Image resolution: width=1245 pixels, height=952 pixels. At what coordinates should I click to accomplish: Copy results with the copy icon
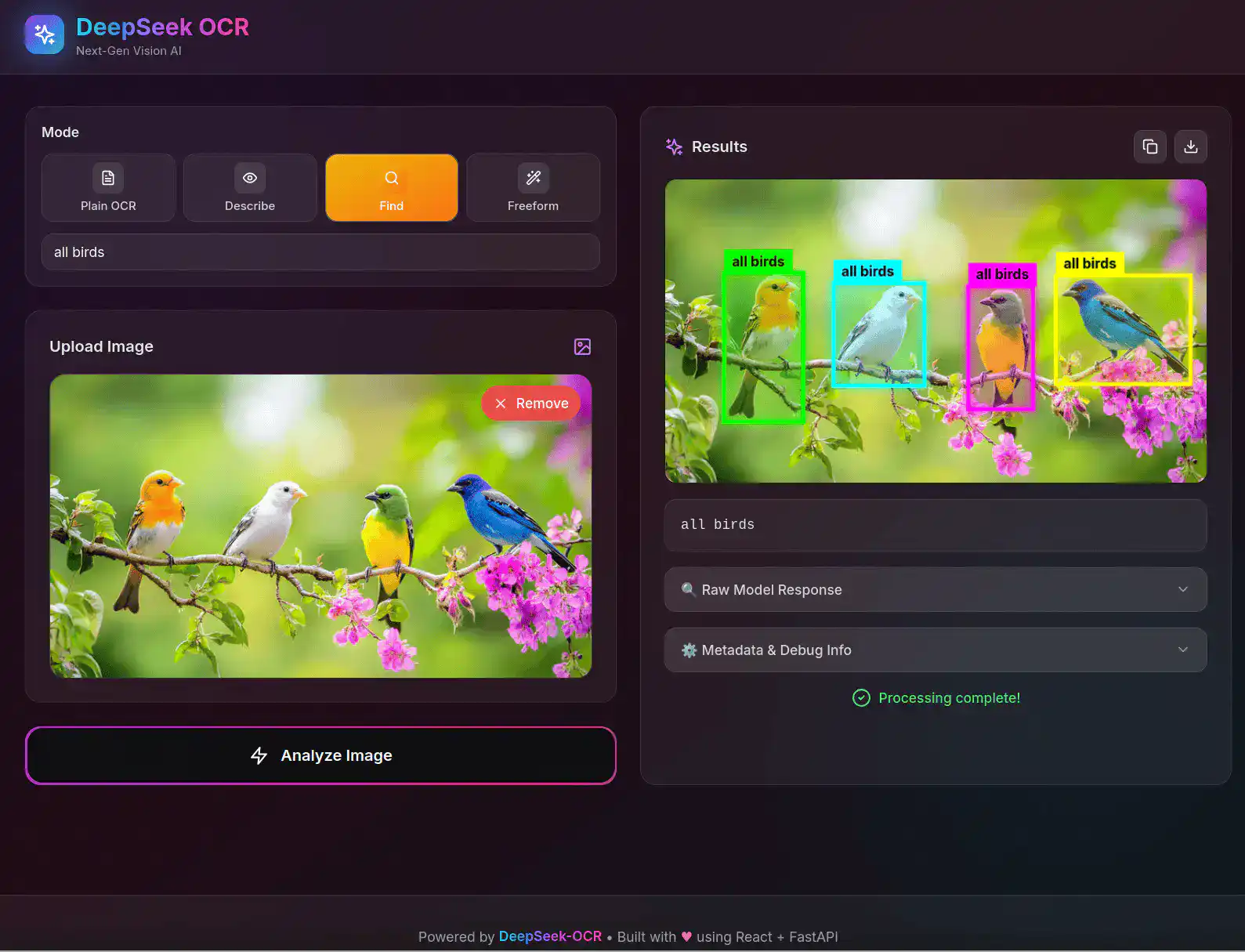pos(1149,147)
